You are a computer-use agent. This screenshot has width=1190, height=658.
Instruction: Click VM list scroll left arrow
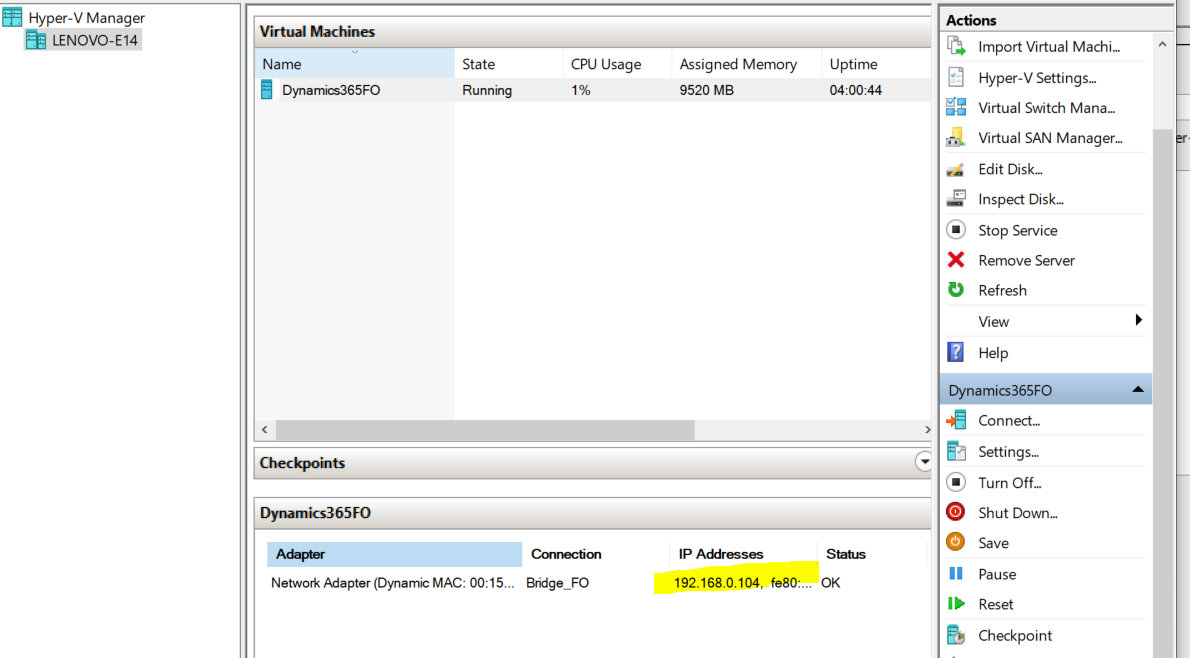[x=264, y=430]
